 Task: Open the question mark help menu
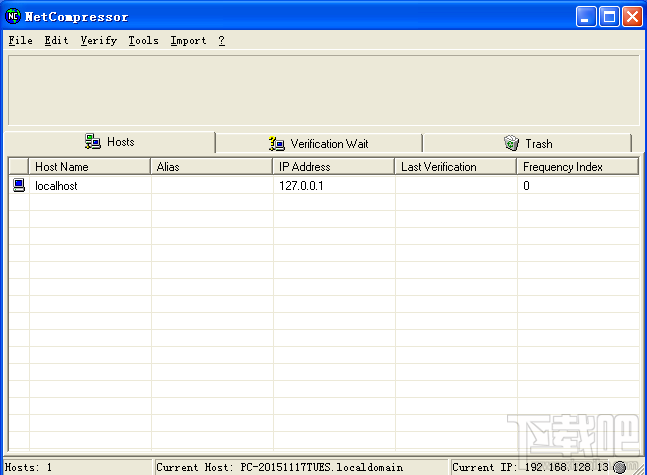click(222, 40)
